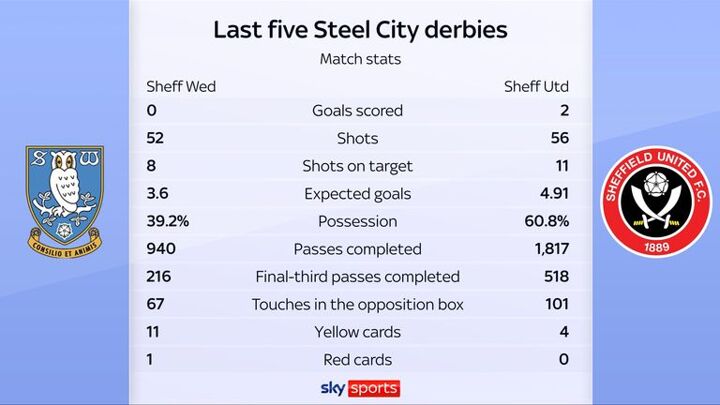Click the 'Red cards' stat label

coord(357,359)
